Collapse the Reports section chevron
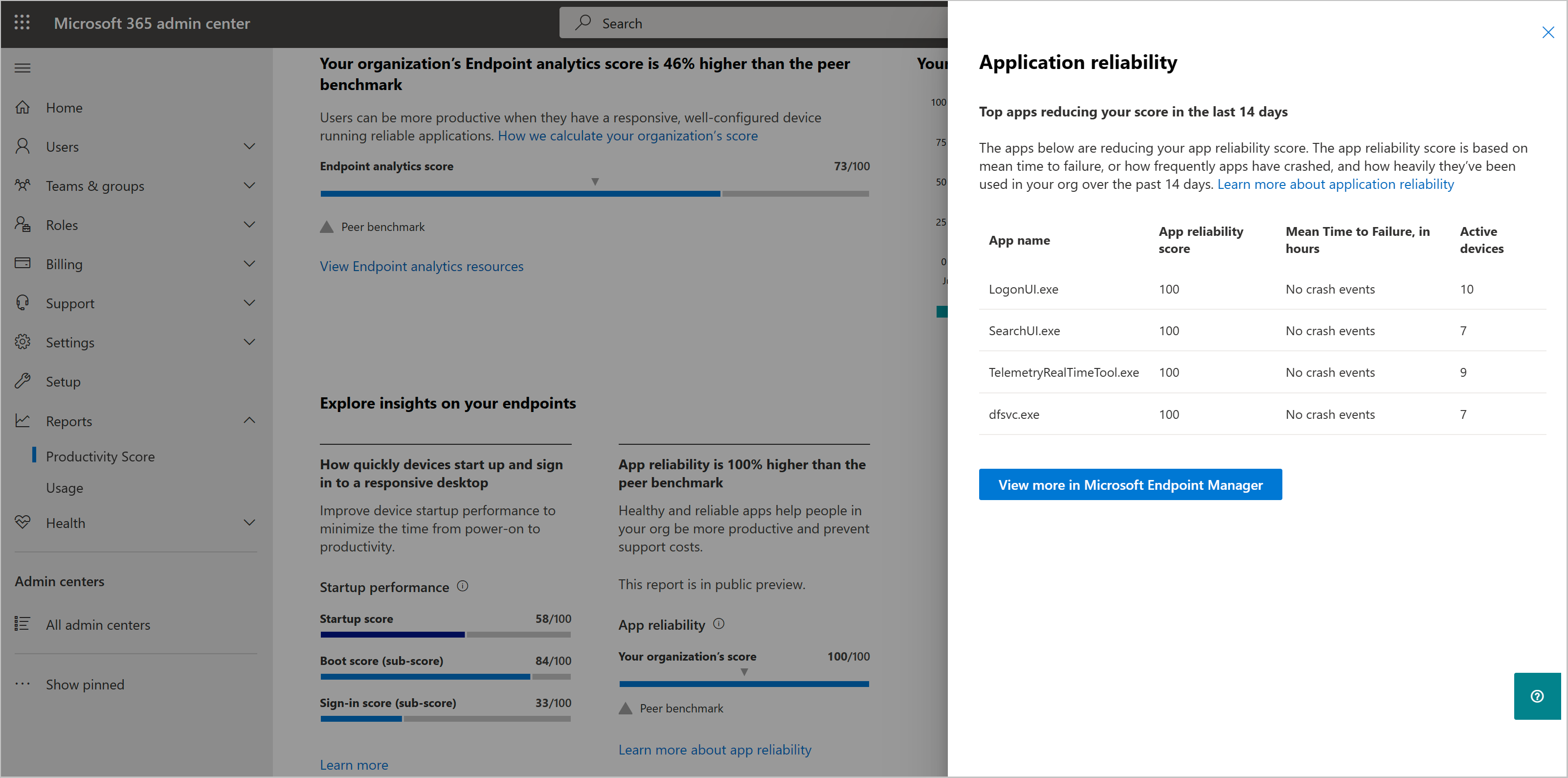This screenshot has height=778, width=1568. pos(249,421)
